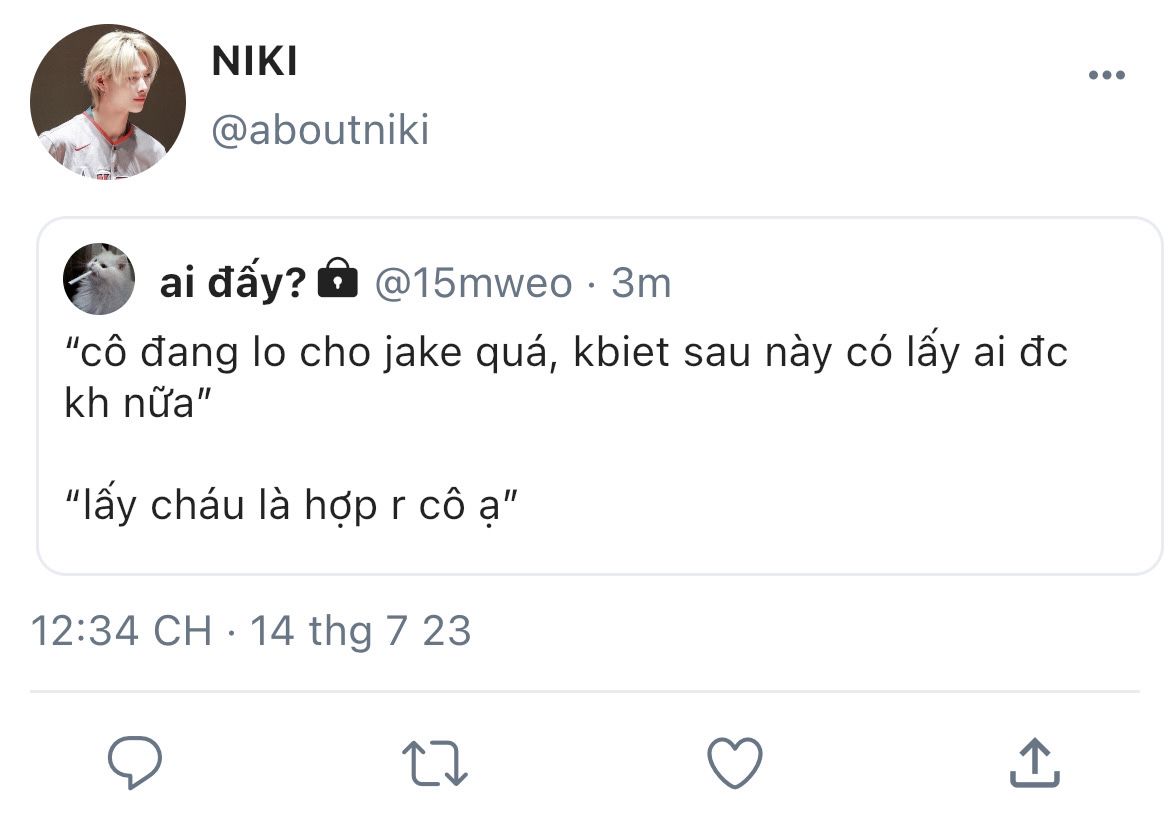
Task: Tap the "12:34 CH" tweet time
Action: (121, 631)
